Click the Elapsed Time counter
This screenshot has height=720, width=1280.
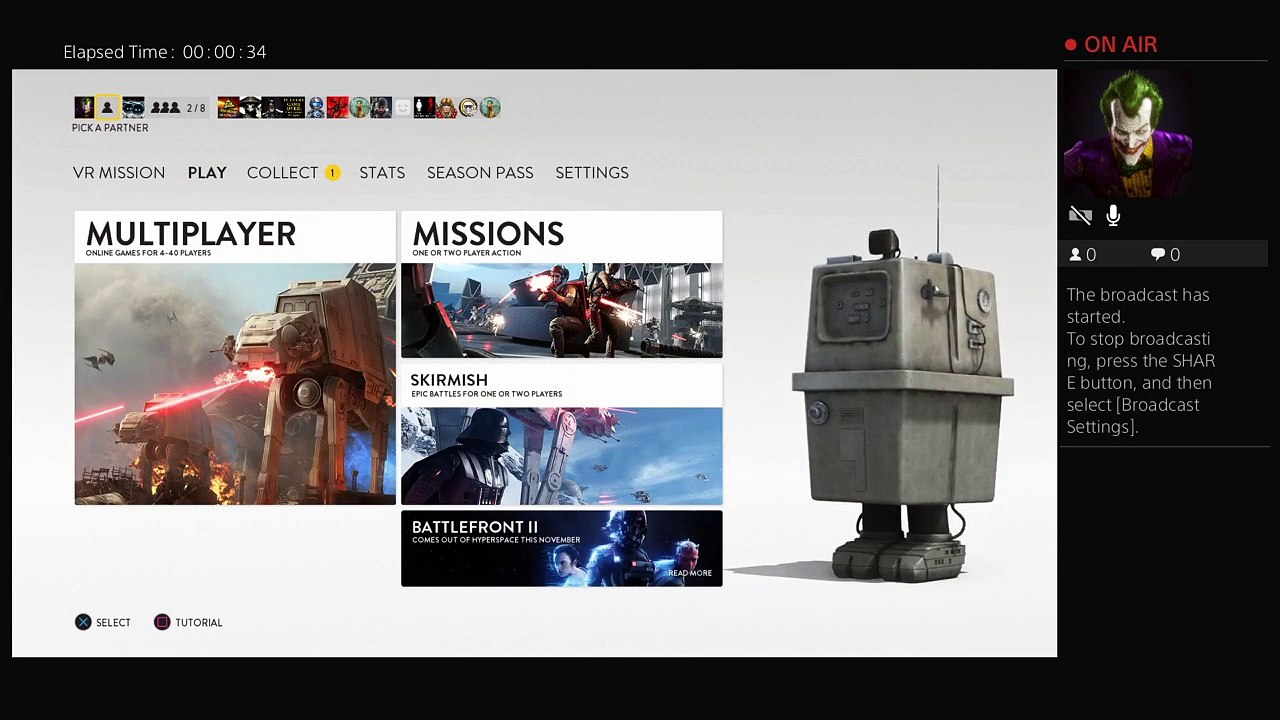coord(165,52)
